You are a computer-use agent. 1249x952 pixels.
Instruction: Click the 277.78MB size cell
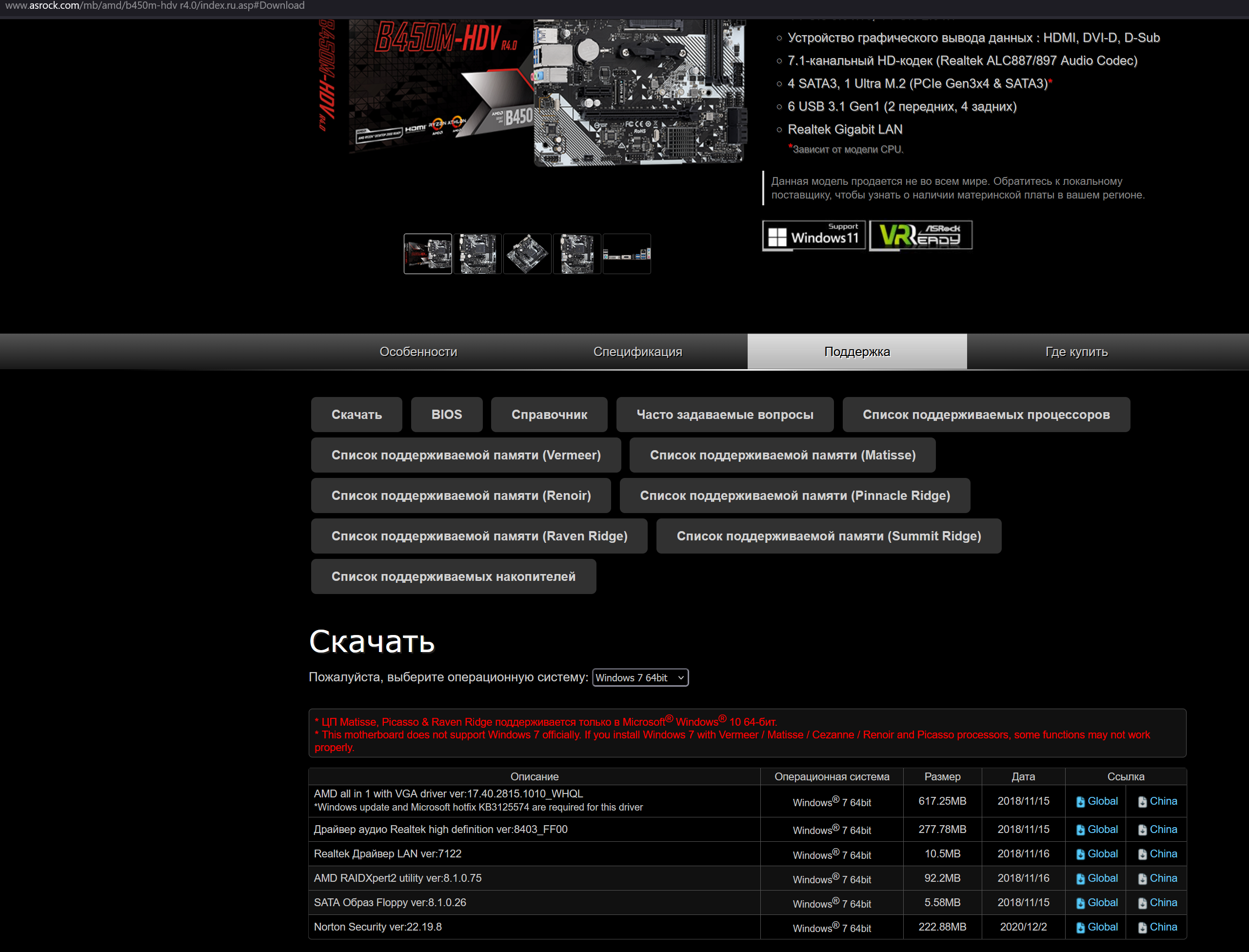[942, 830]
